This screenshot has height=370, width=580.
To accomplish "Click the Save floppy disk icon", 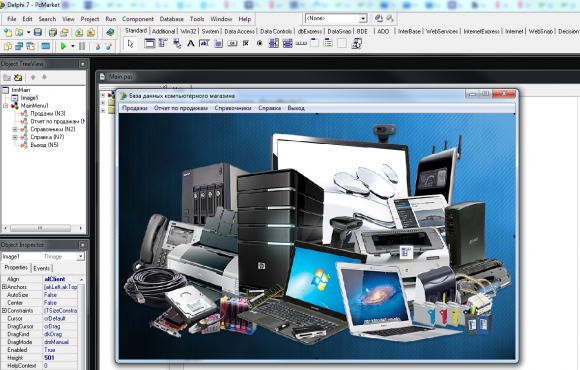I will pos(38,32).
